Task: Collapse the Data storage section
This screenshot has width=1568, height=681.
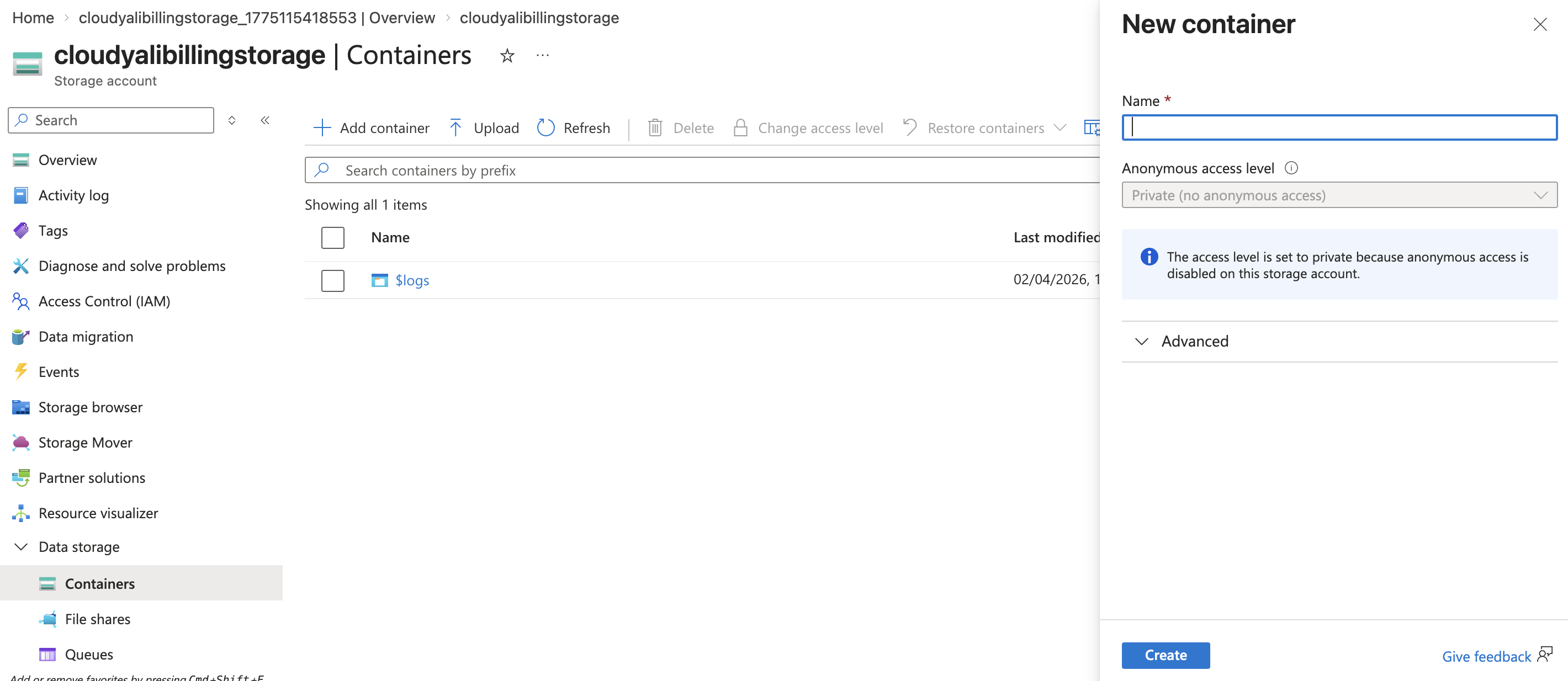Action: pyautogui.click(x=19, y=546)
